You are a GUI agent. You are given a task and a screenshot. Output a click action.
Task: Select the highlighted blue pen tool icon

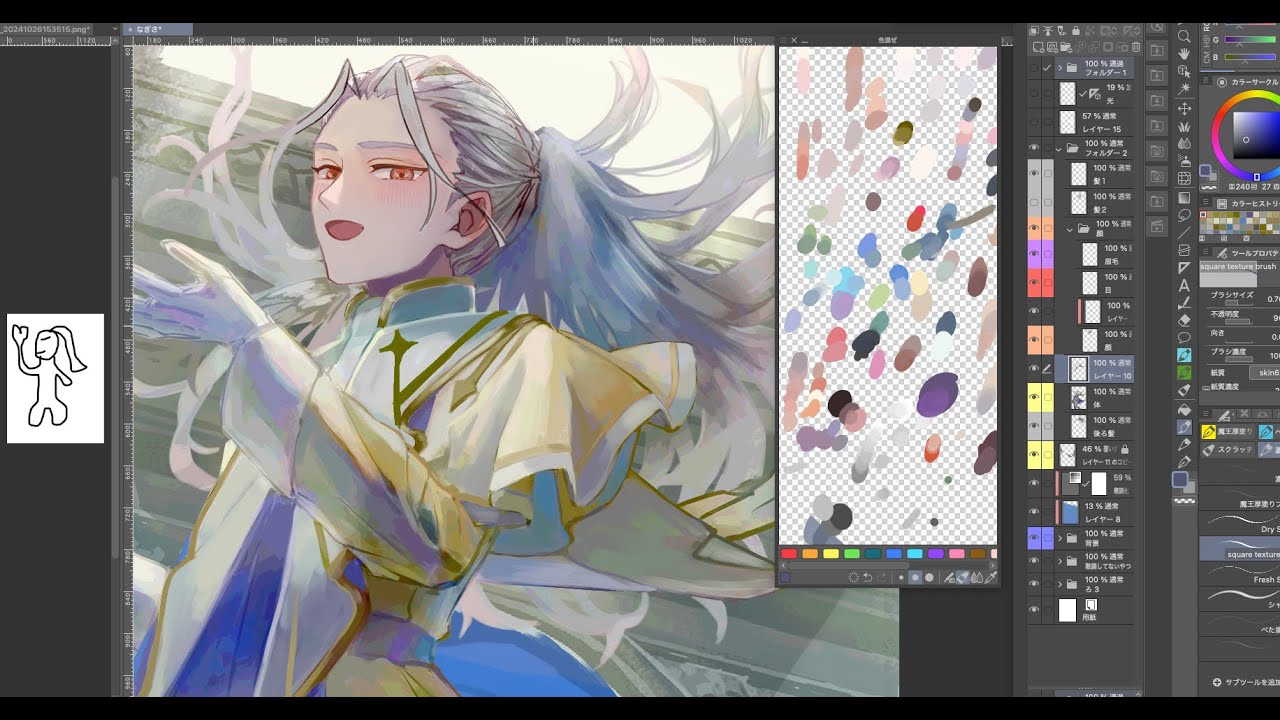click(1184, 355)
